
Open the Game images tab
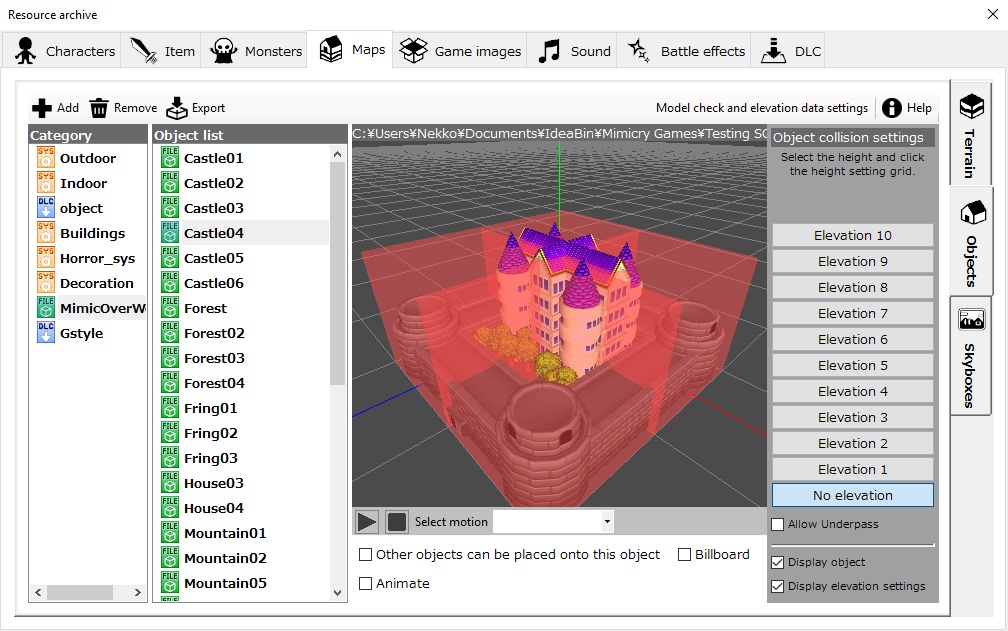(x=460, y=51)
